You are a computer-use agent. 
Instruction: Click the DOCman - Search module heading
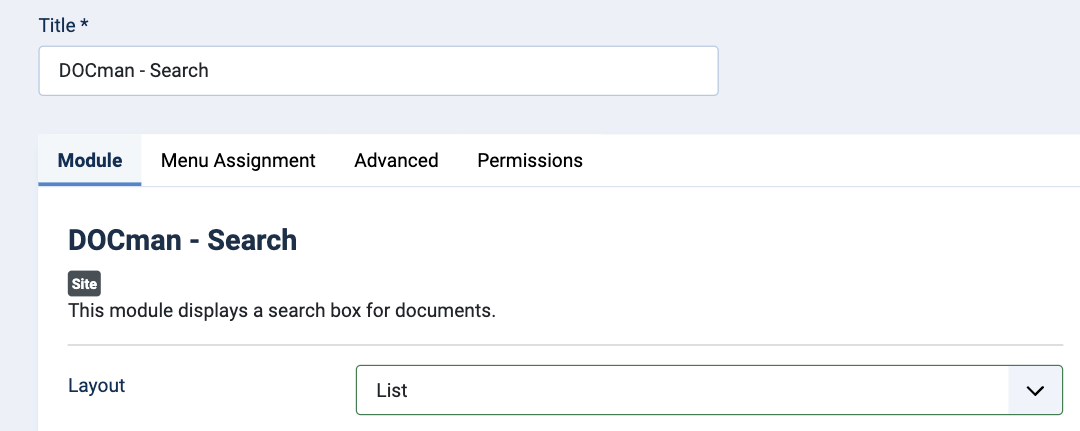click(x=183, y=240)
